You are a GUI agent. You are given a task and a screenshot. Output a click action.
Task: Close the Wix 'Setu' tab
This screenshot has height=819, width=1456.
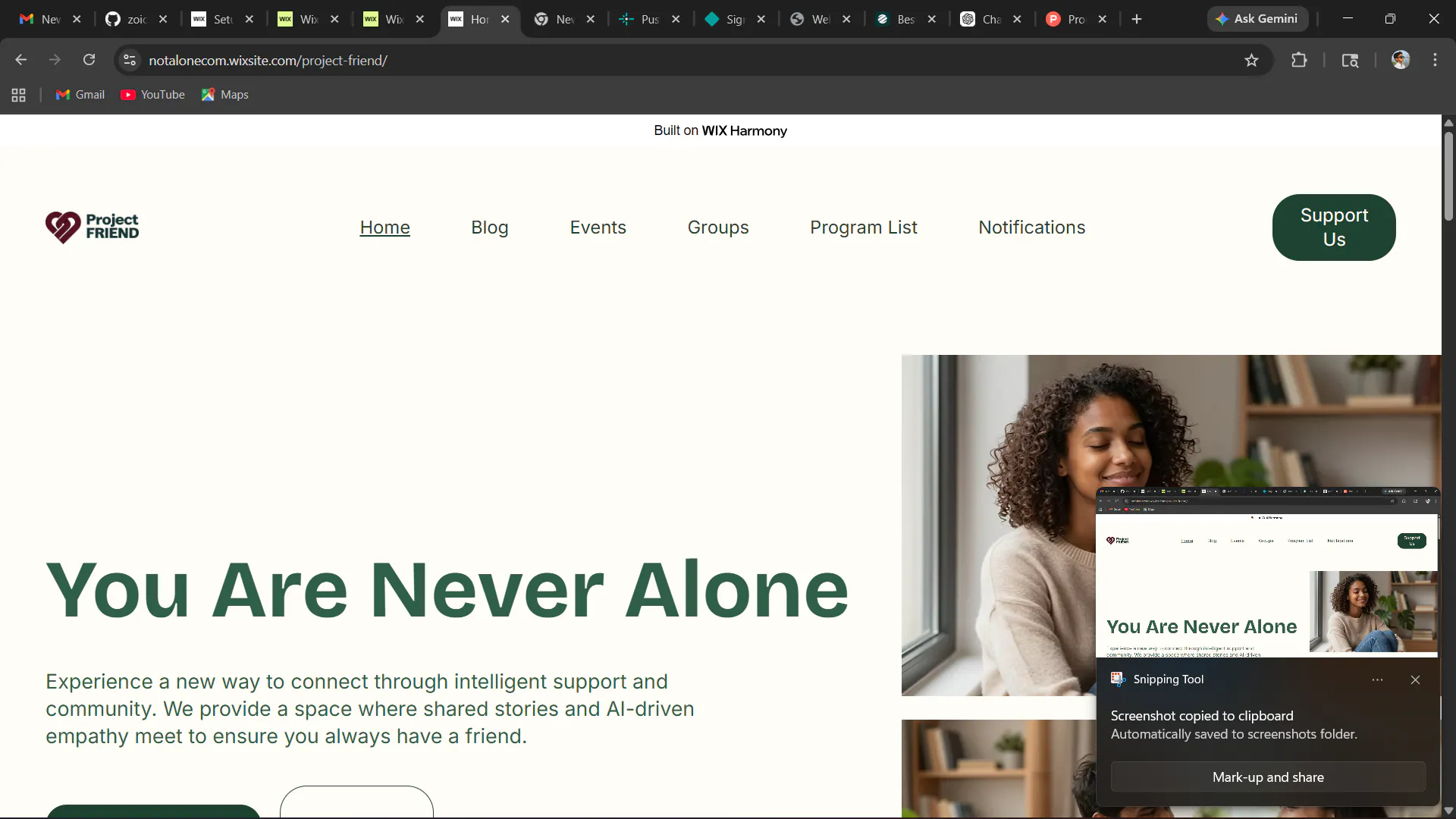point(249,19)
